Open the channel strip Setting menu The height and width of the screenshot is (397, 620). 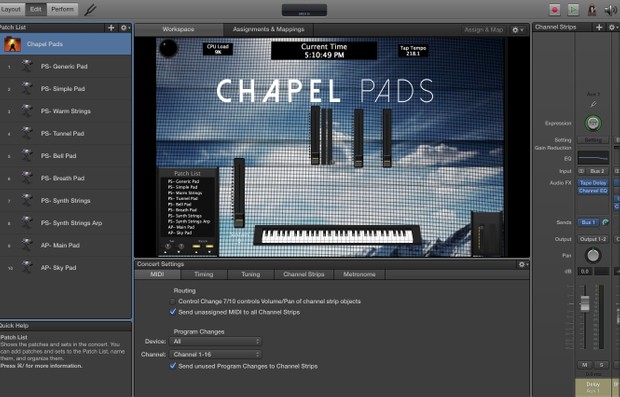[x=593, y=140]
